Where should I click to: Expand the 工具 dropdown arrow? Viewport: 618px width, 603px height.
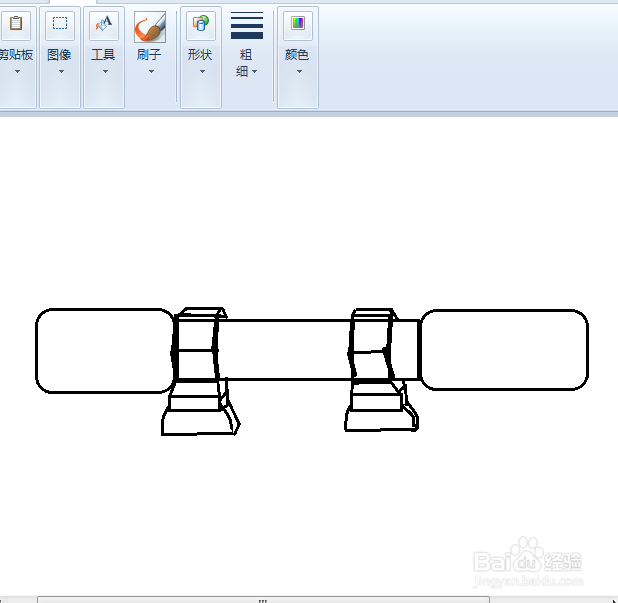point(105,72)
